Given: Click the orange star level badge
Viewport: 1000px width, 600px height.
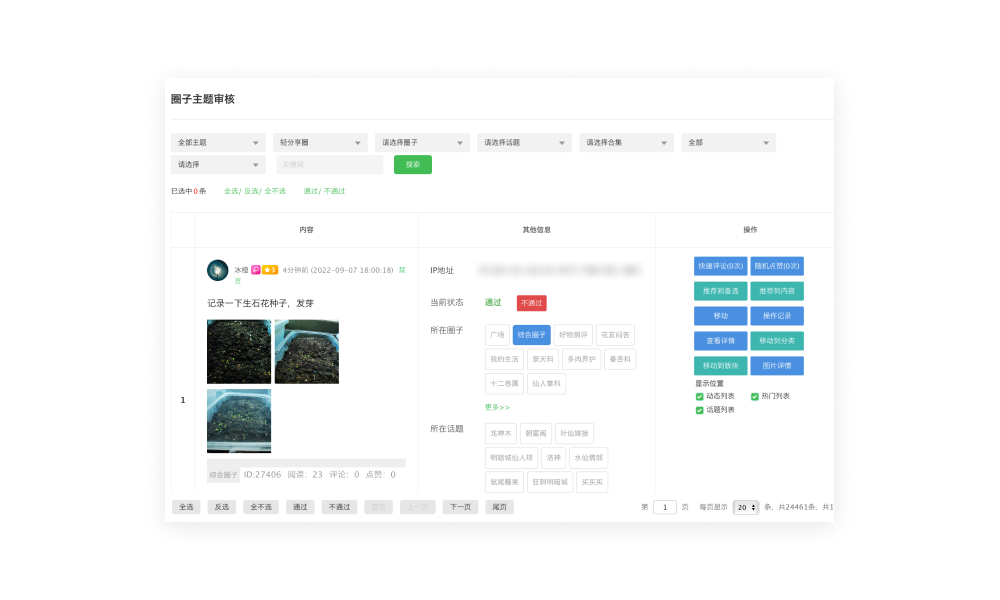Looking at the screenshot, I should pyautogui.click(x=270, y=270).
